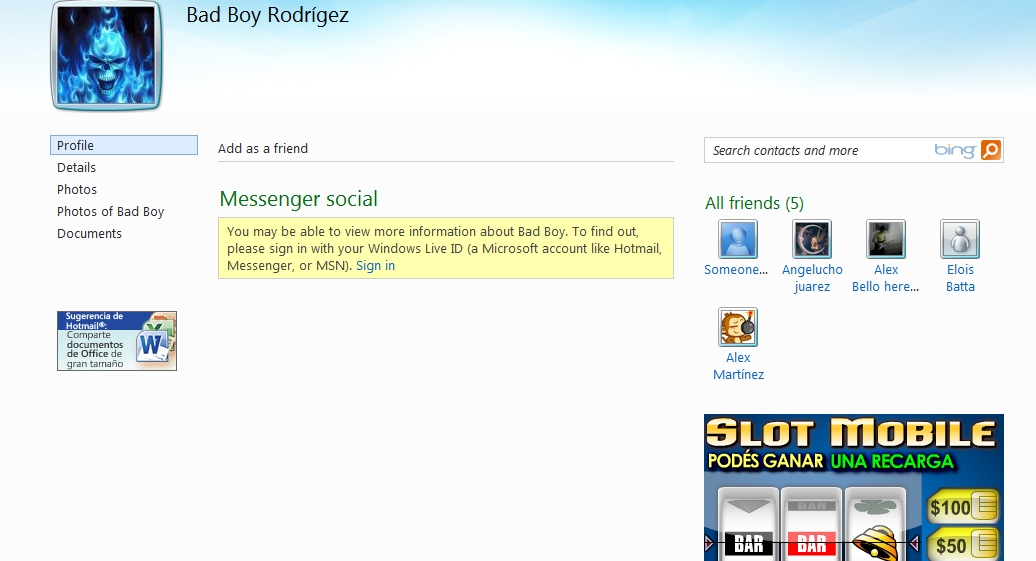
Task: Click the Sign in link
Action: point(375,266)
